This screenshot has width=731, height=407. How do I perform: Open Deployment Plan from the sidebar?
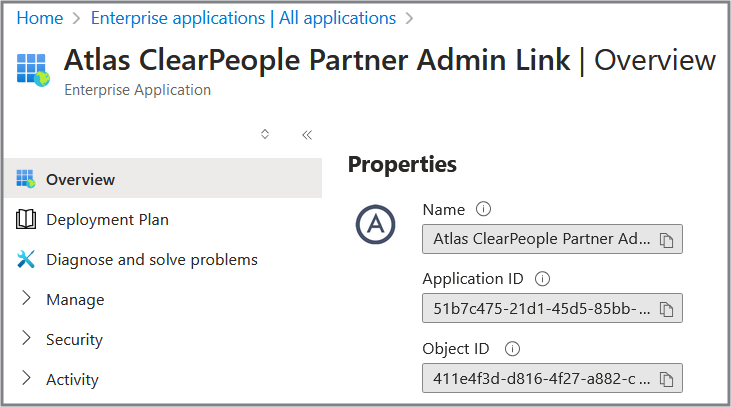click(x=107, y=220)
